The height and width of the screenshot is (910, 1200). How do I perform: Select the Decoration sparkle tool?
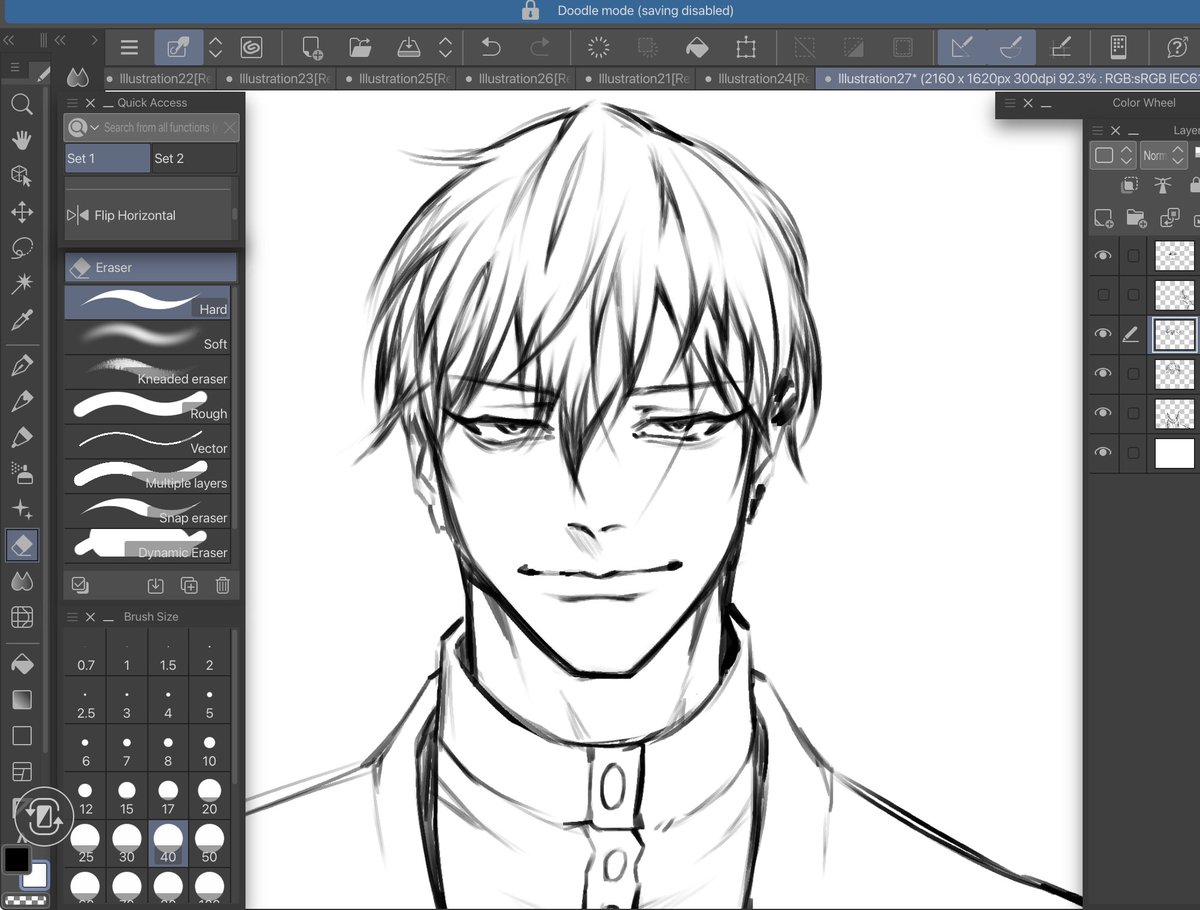click(21, 509)
